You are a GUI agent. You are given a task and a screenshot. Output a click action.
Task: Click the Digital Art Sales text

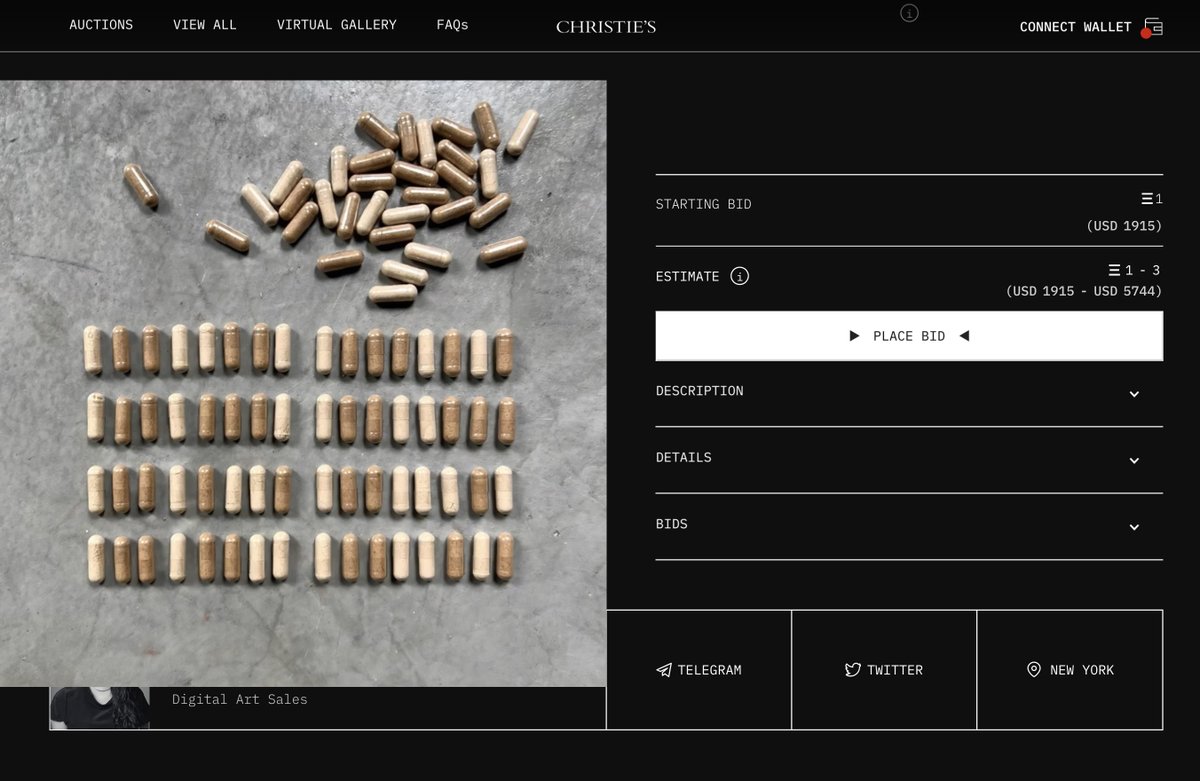point(240,700)
